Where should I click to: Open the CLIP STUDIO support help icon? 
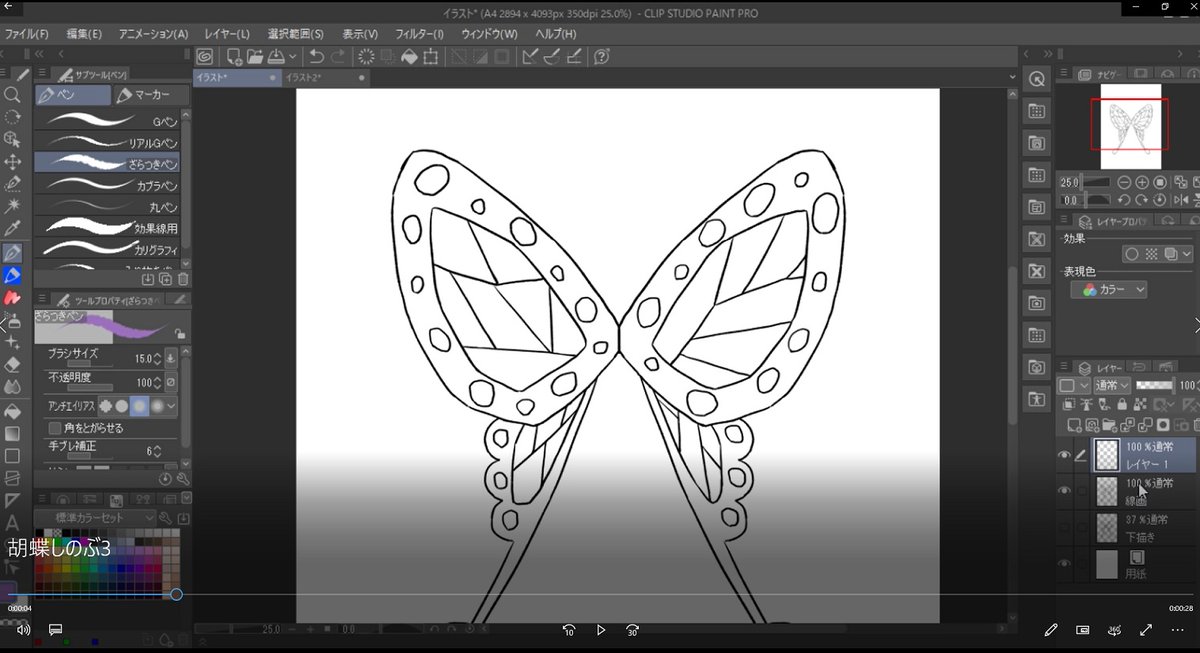(602, 56)
